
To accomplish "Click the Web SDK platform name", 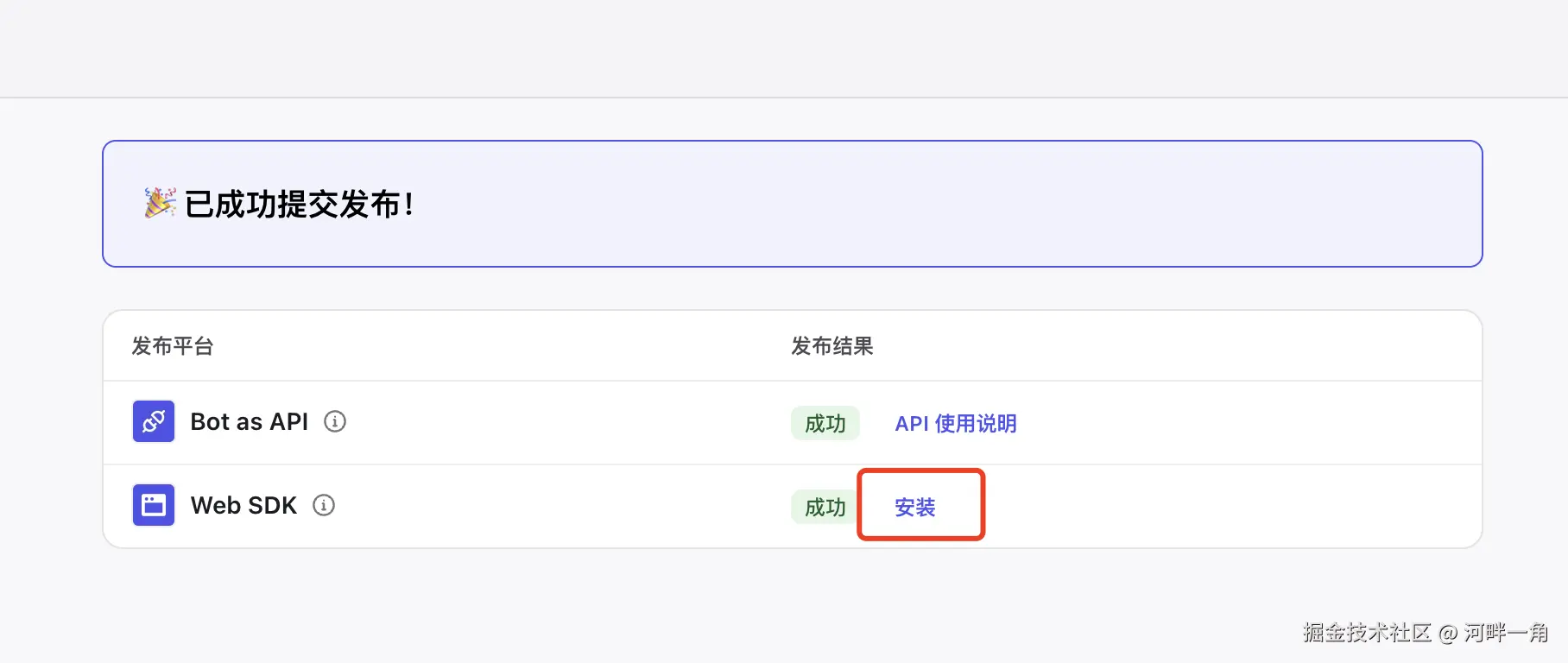I will click(x=243, y=505).
